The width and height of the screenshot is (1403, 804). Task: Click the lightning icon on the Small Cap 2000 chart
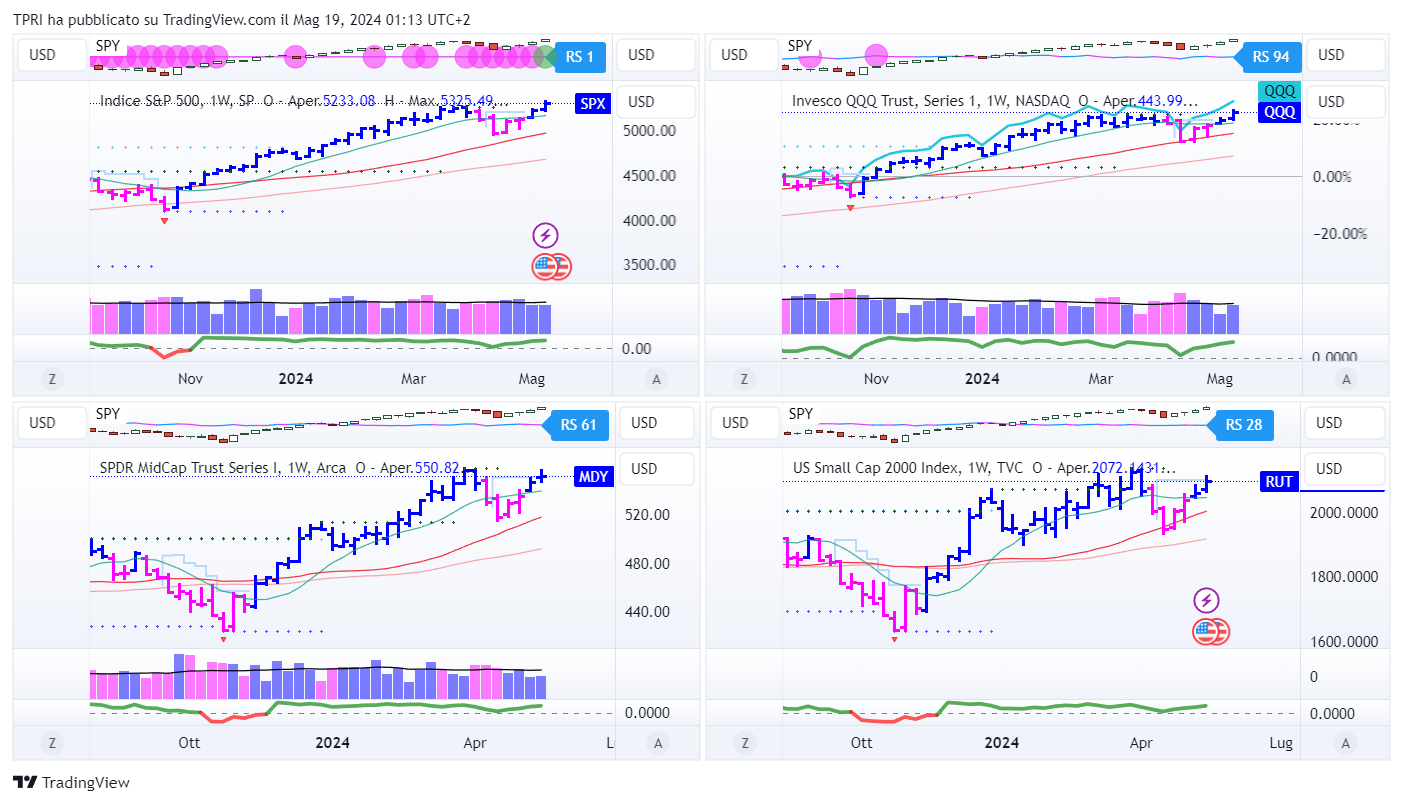[1207, 601]
